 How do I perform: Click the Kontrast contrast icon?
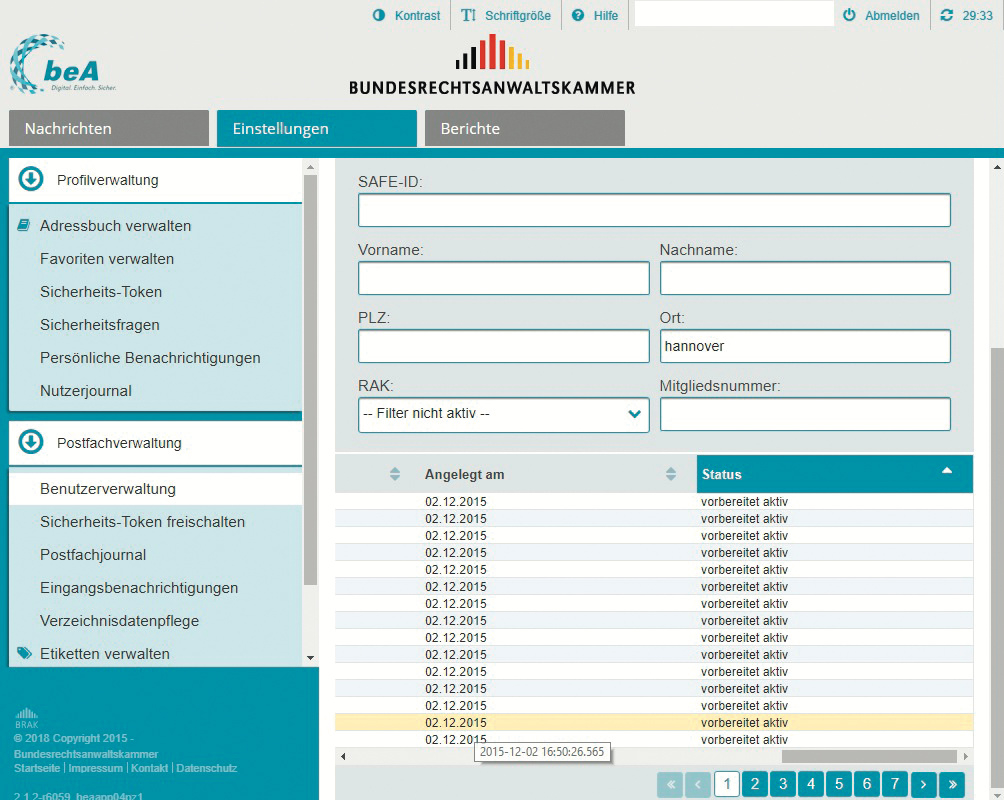[x=379, y=16]
